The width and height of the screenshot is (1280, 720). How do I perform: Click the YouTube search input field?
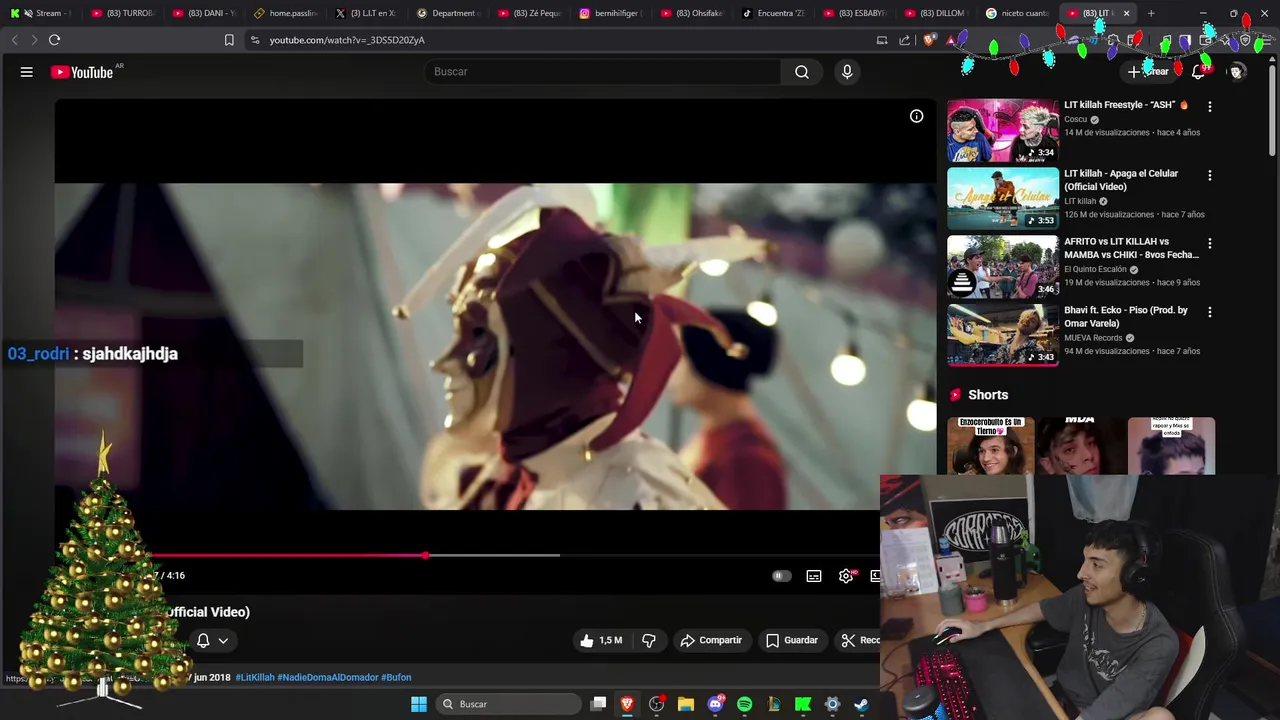[x=603, y=72]
